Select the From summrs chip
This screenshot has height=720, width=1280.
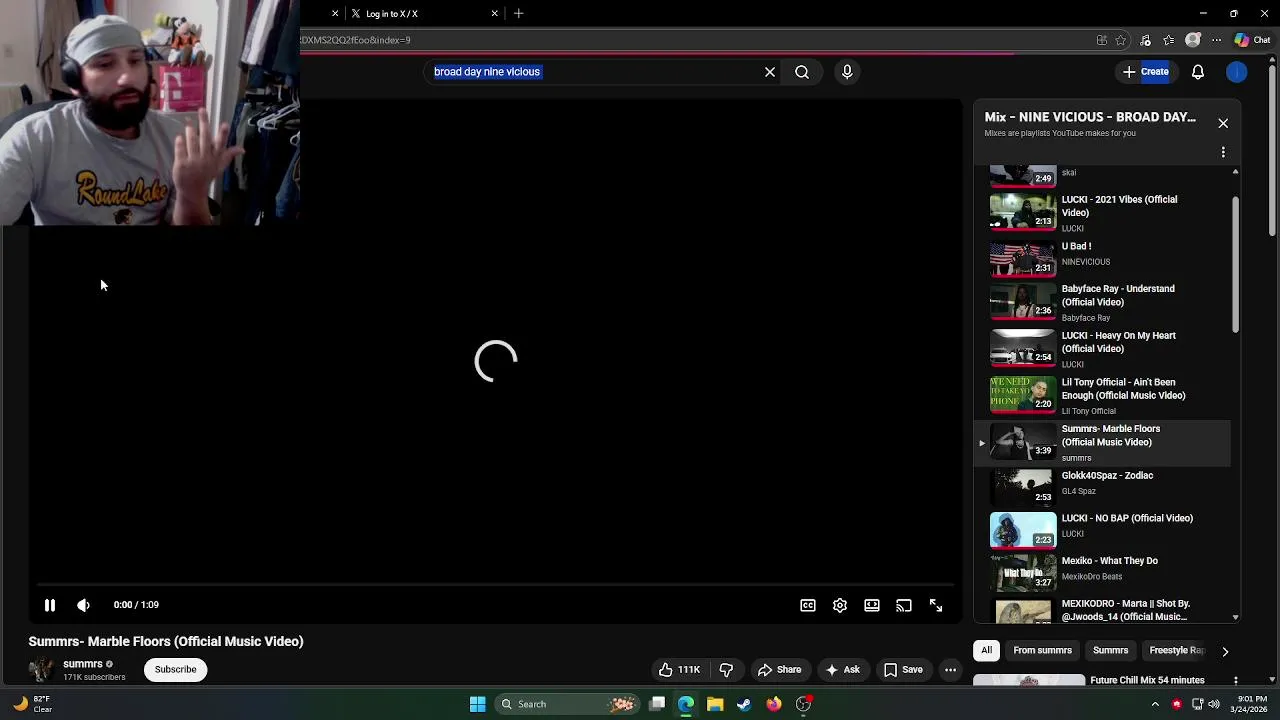1042,651
